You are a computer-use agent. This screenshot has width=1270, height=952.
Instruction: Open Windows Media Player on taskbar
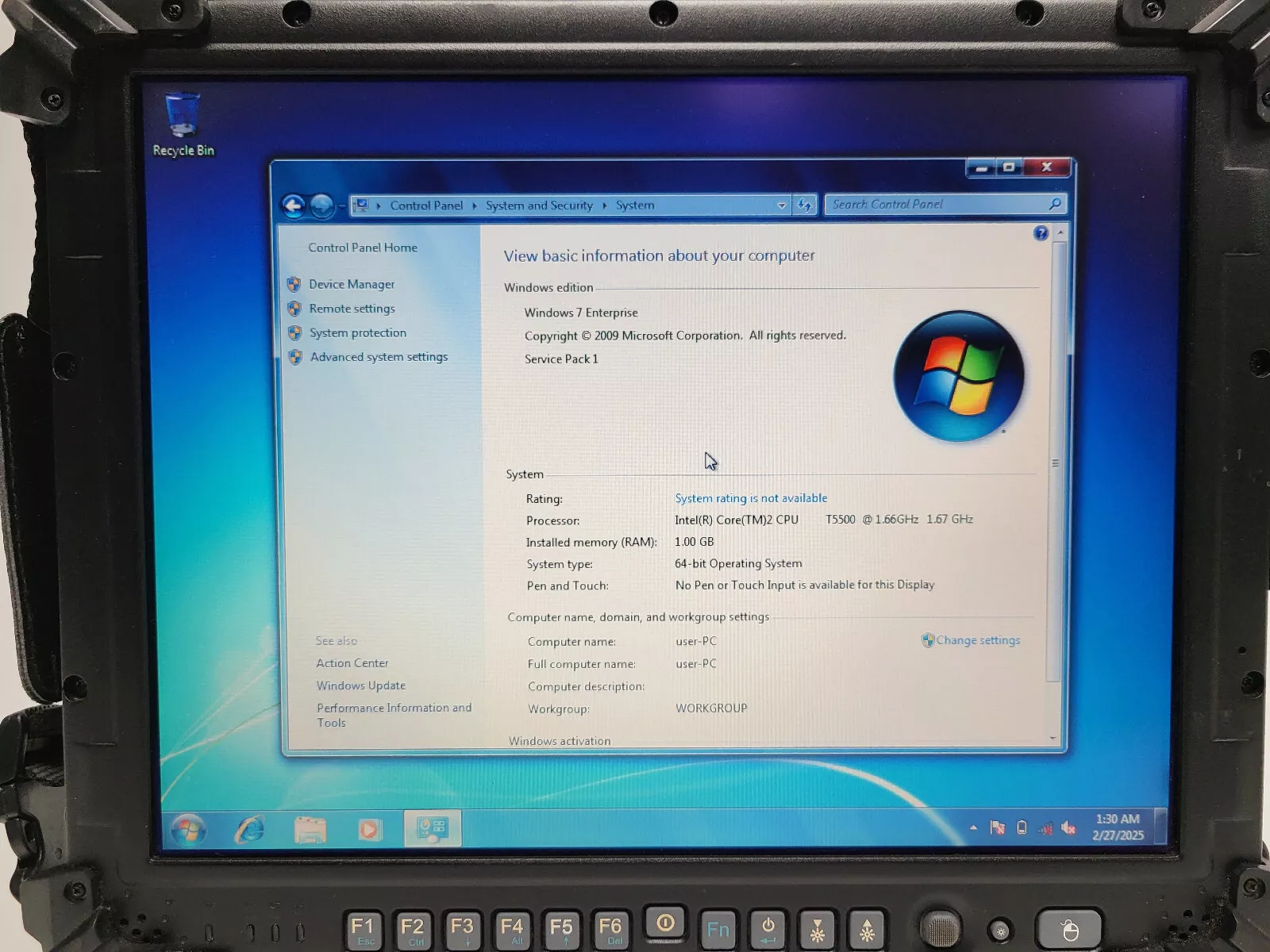pyautogui.click(x=368, y=830)
